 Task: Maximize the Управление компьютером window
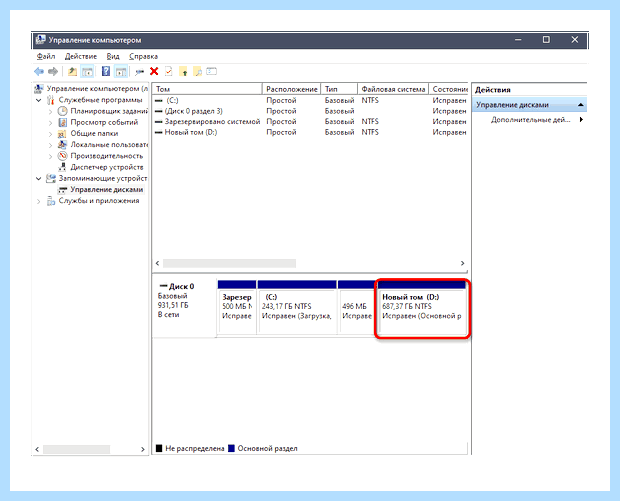(546, 40)
